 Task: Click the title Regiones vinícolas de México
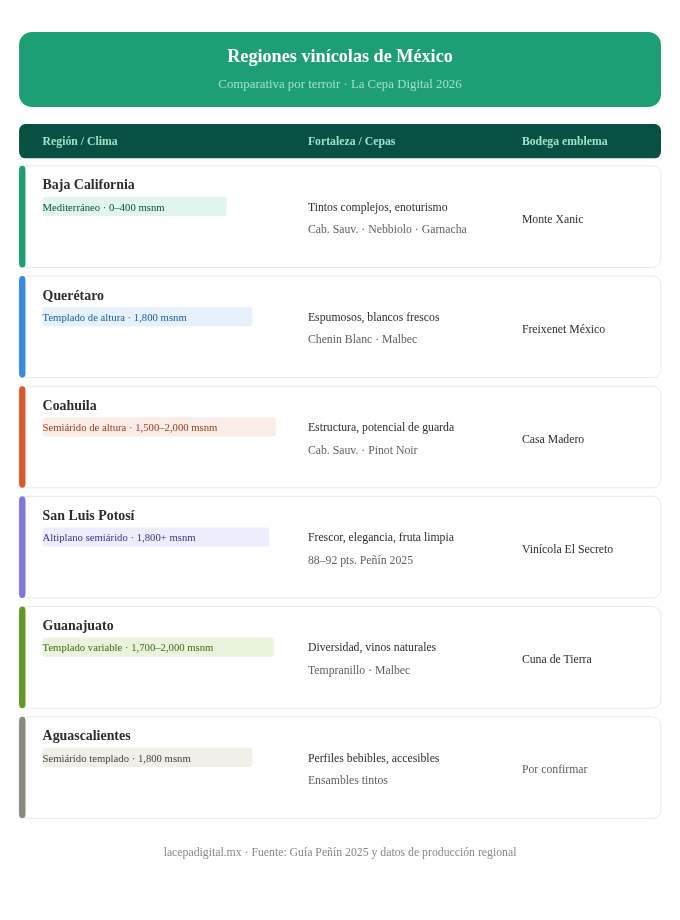[x=340, y=56]
